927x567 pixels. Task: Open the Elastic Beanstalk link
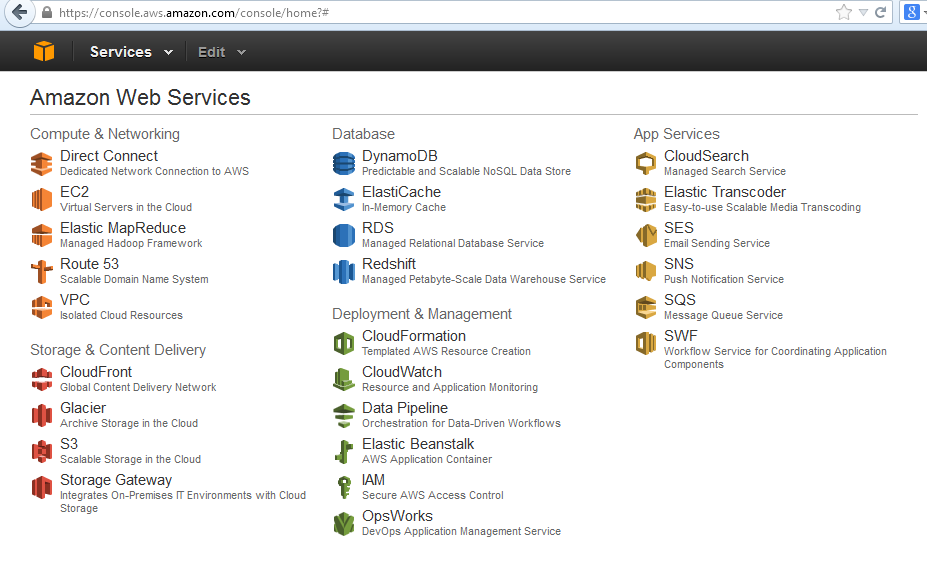click(x=418, y=445)
